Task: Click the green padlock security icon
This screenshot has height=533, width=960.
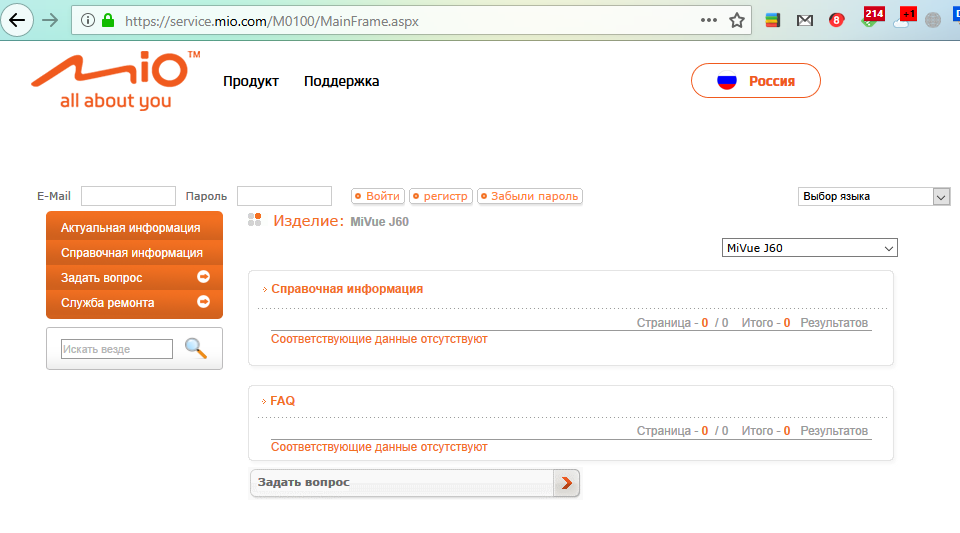Action: 108,20
